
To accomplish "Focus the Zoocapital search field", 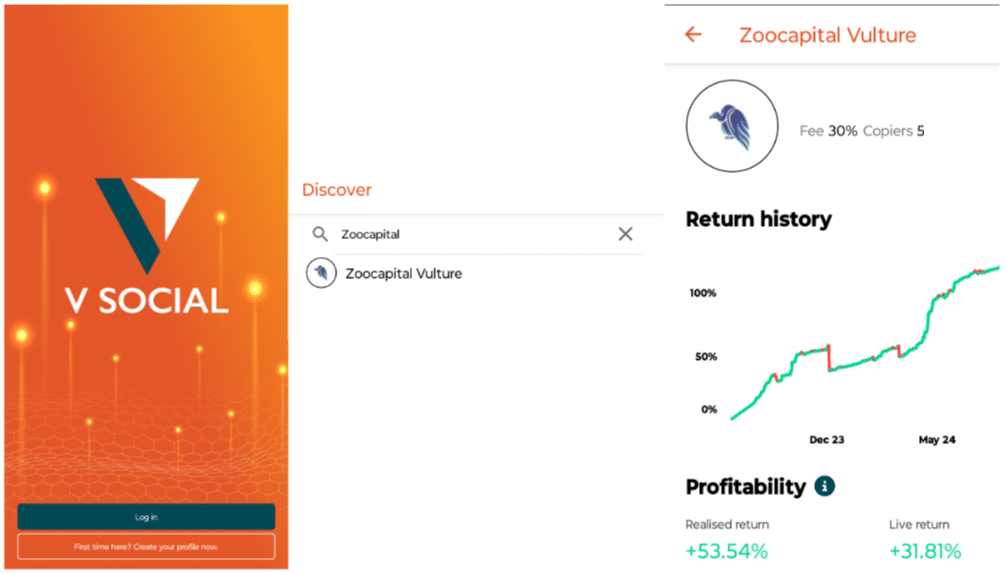I will click(470, 234).
